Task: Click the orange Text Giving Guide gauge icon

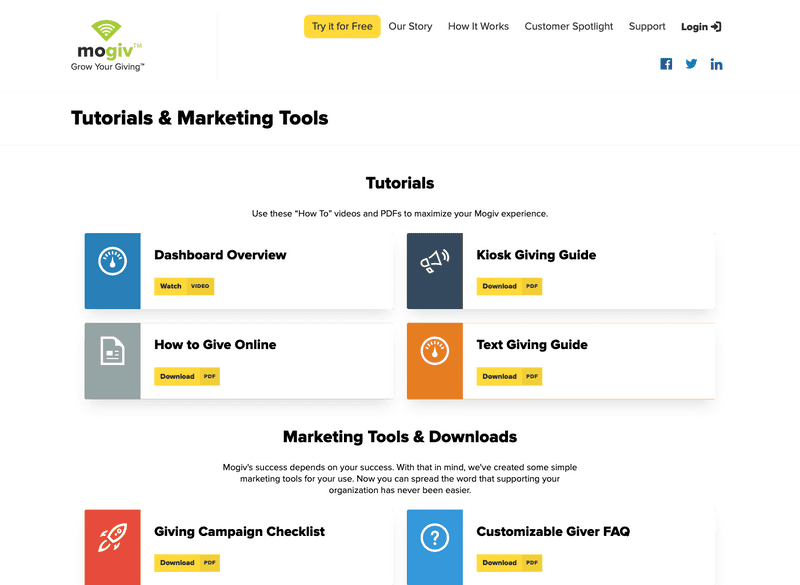Action: pyautogui.click(x=435, y=351)
